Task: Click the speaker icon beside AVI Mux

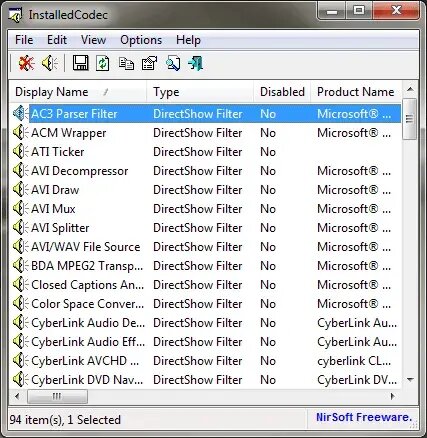Action: (x=21, y=209)
